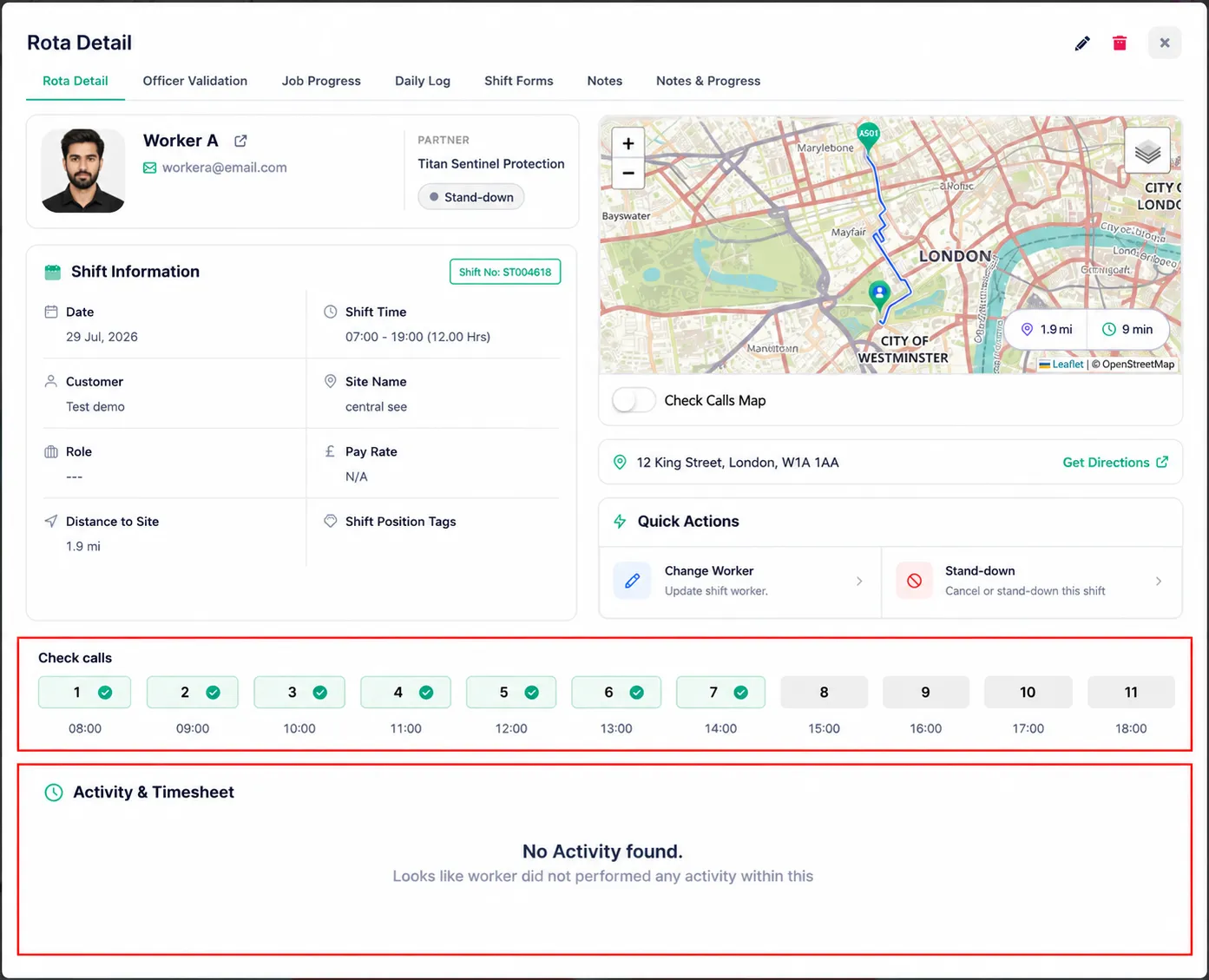Zoom in on the map
This screenshot has height=980, width=1209.
tap(628, 143)
